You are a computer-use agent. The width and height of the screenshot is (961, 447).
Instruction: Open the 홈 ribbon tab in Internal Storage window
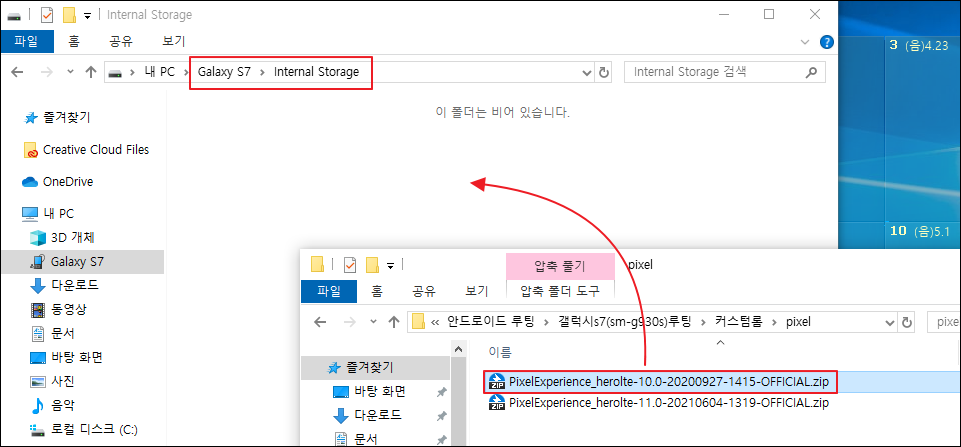click(74, 42)
